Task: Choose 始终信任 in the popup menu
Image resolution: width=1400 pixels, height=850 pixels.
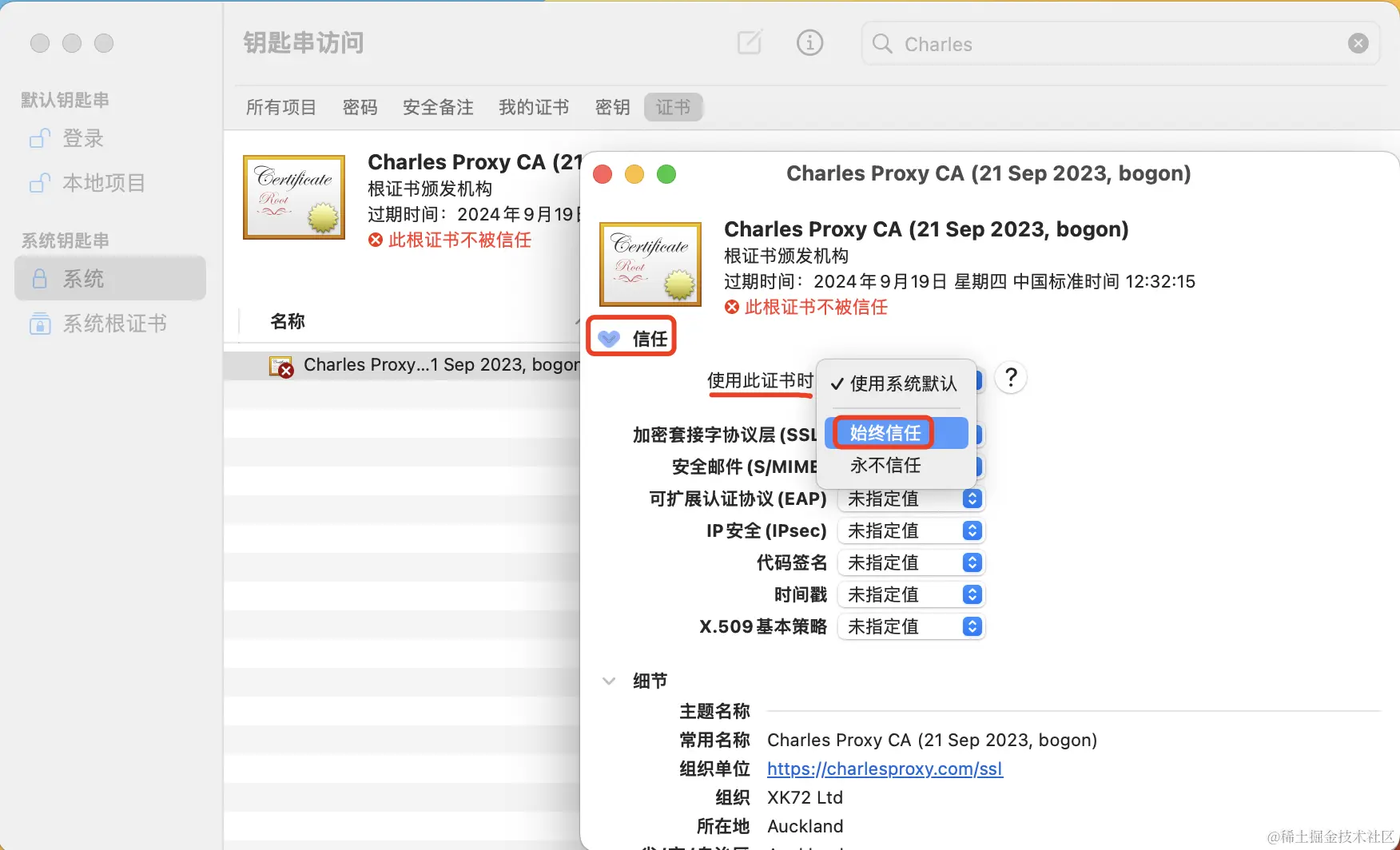Action: 896,433
